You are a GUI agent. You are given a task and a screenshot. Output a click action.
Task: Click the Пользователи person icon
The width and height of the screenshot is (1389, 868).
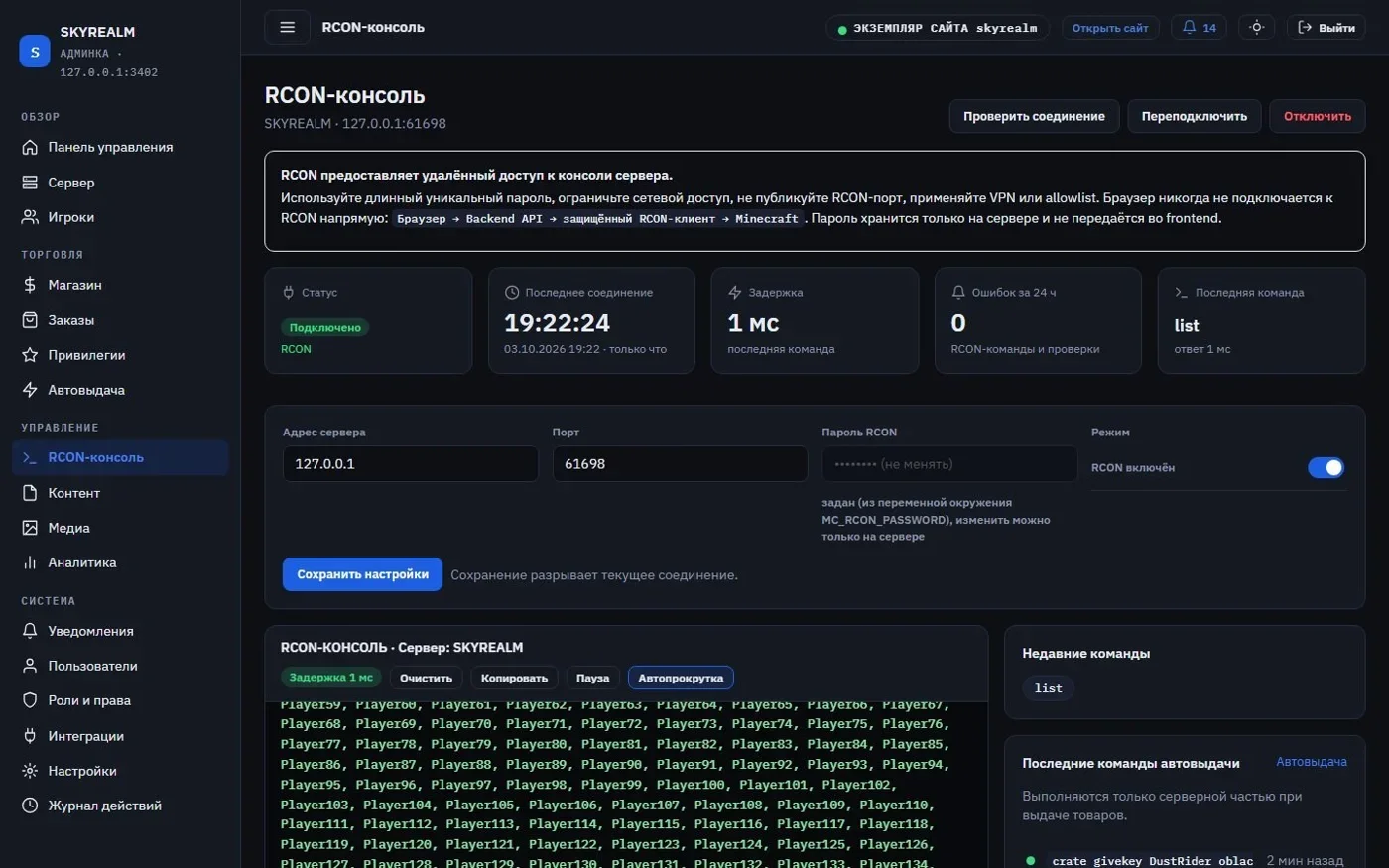point(30,666)
